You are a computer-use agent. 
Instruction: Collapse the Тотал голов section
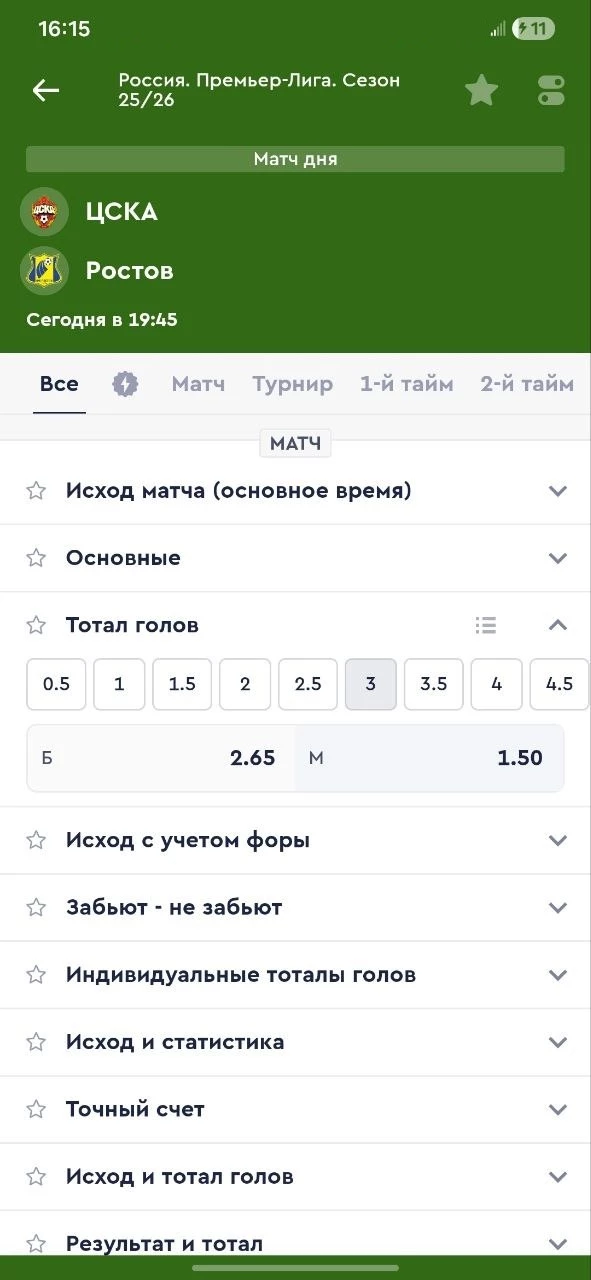coord(557,624)
